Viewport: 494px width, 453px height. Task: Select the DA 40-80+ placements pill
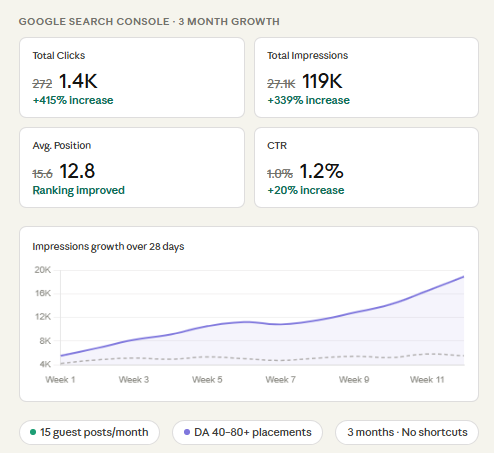(247, 432)
